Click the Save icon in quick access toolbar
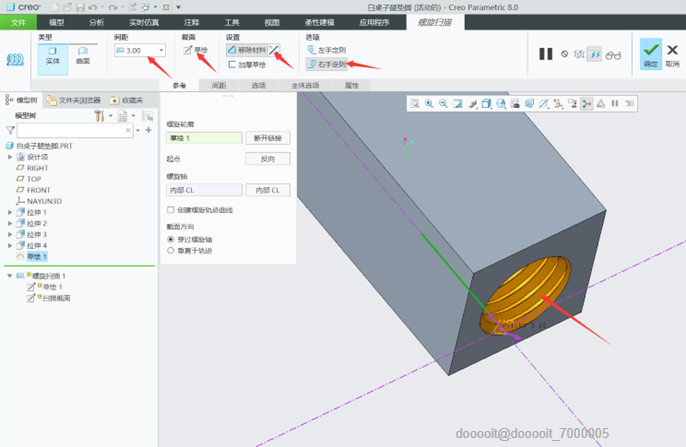Image resolution: width=686 pixels, height=447 pixels. tap(80, 7)
